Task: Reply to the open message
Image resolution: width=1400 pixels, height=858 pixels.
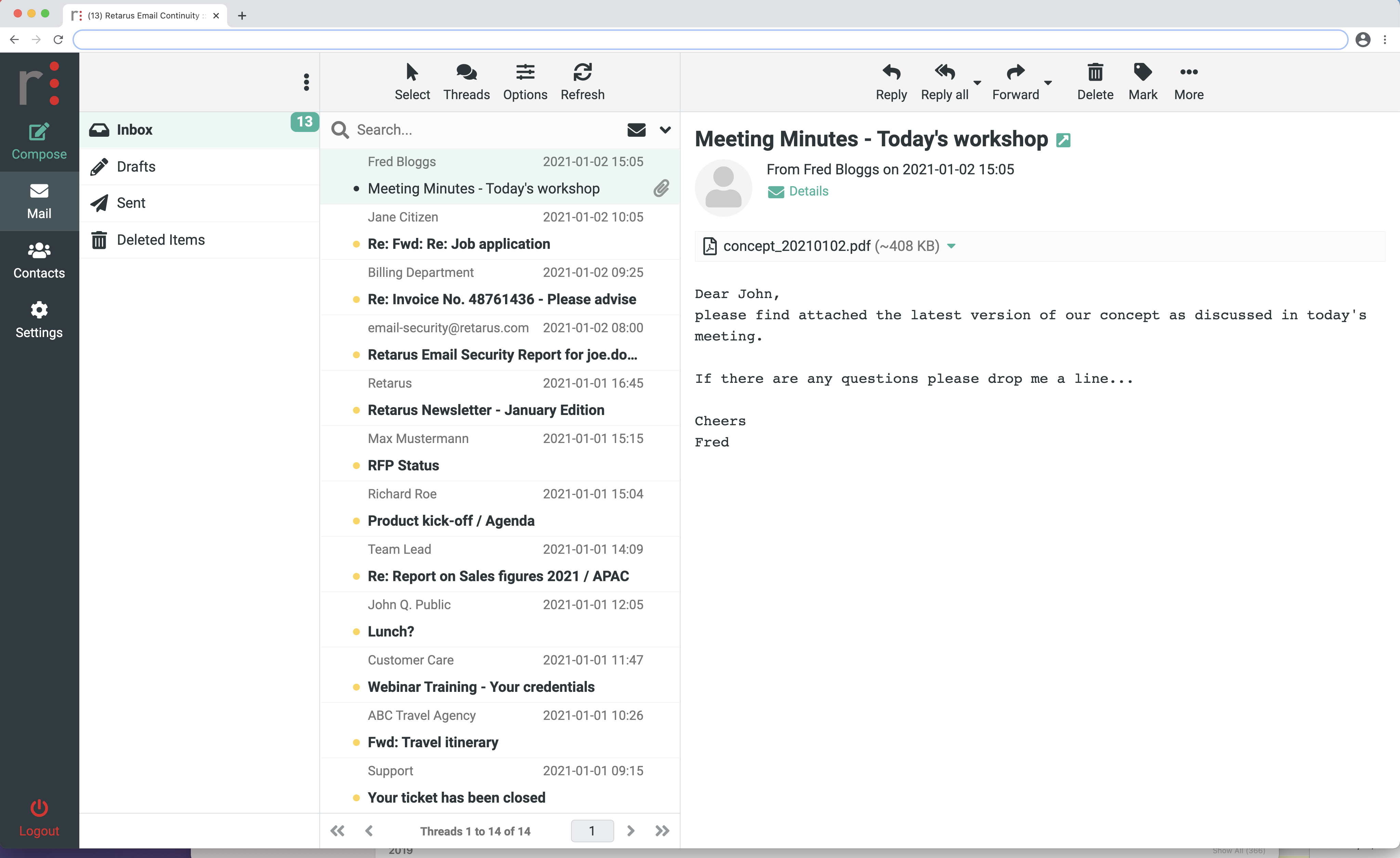Action: [891, 82]
